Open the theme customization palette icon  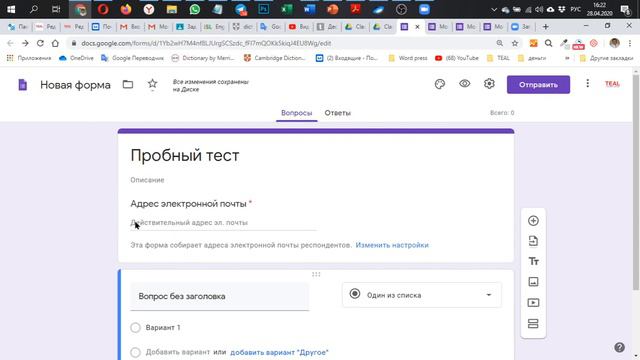coord(440,84)
